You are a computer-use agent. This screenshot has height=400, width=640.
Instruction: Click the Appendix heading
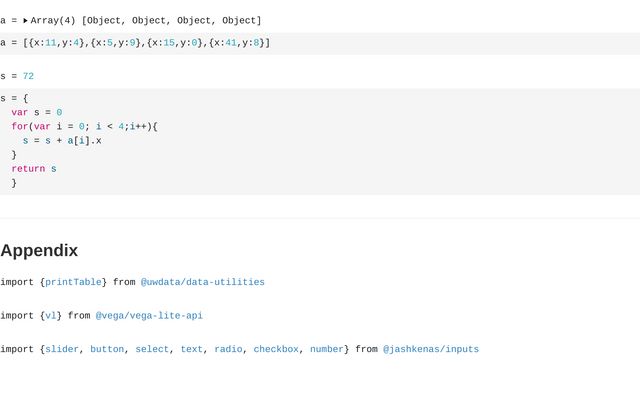pyautogui.click(x=39, y=250)
